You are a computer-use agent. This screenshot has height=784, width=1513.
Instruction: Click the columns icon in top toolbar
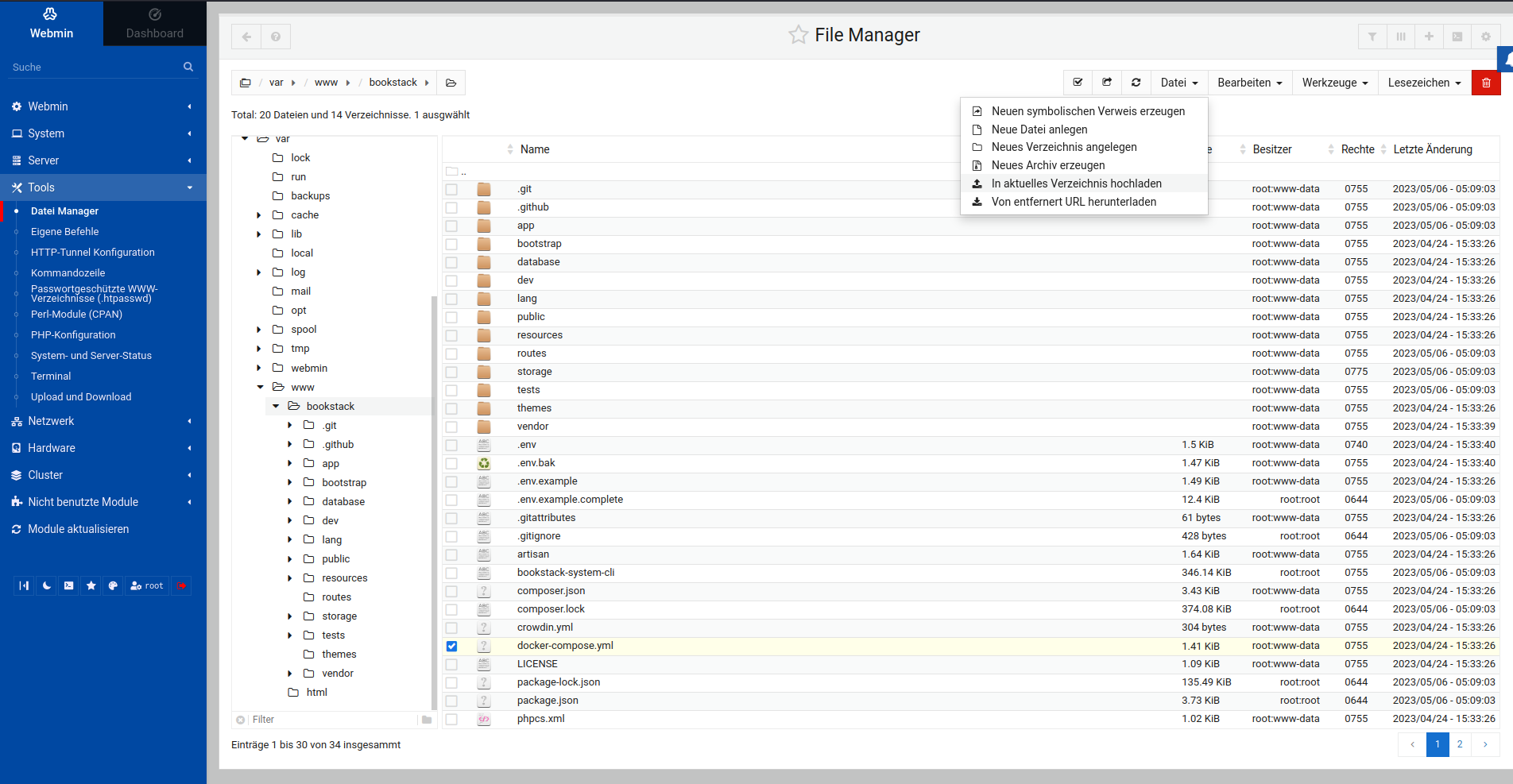(1401, 37)
